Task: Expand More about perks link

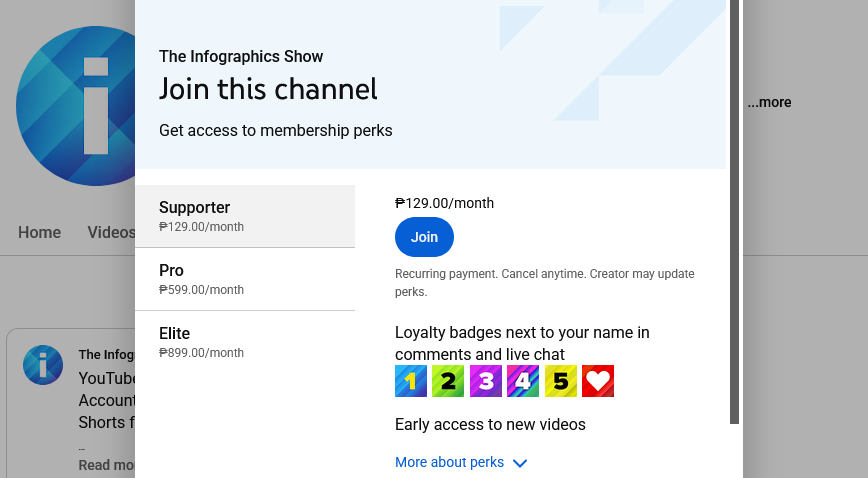Action: [449, 462]
